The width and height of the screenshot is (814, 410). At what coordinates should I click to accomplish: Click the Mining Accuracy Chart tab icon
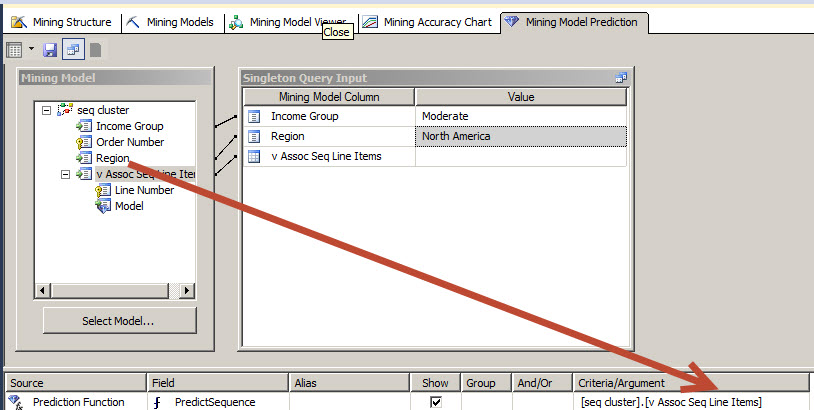pyautogui.click(x=370, y=22)
